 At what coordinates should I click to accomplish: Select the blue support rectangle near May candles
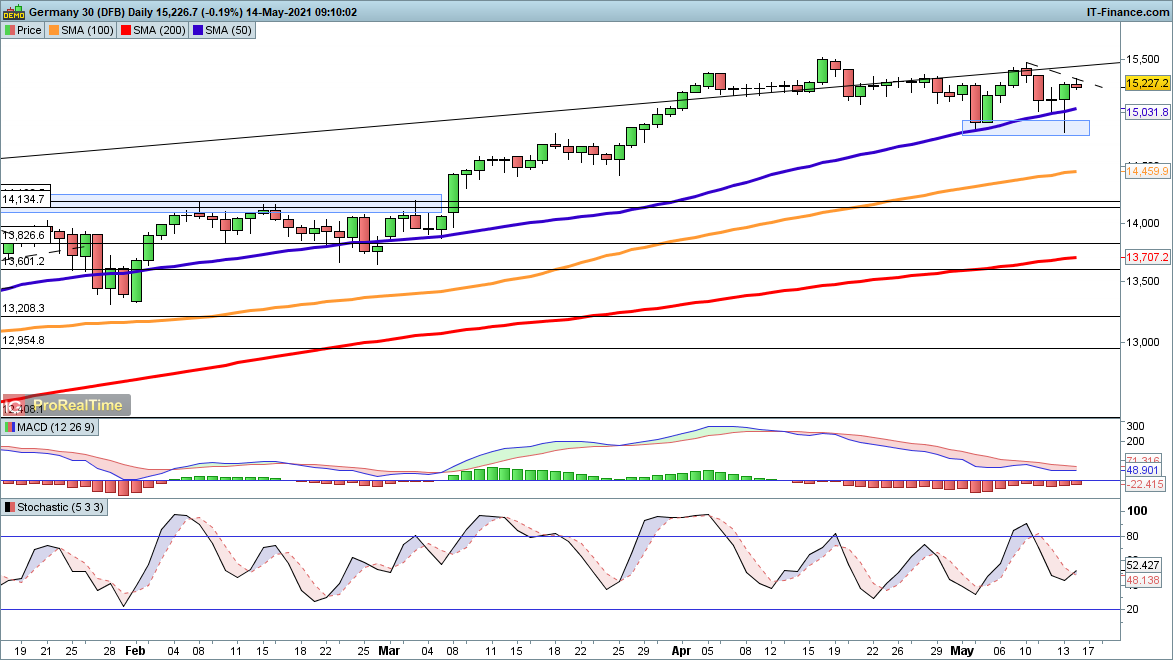click(1025, 128)
